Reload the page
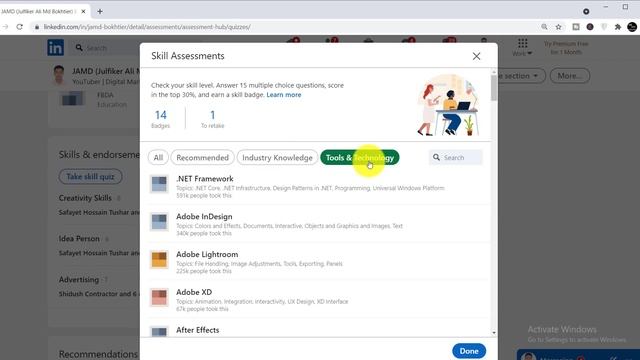Viewport: 640px width, 360px height. (x=20, y=27)
